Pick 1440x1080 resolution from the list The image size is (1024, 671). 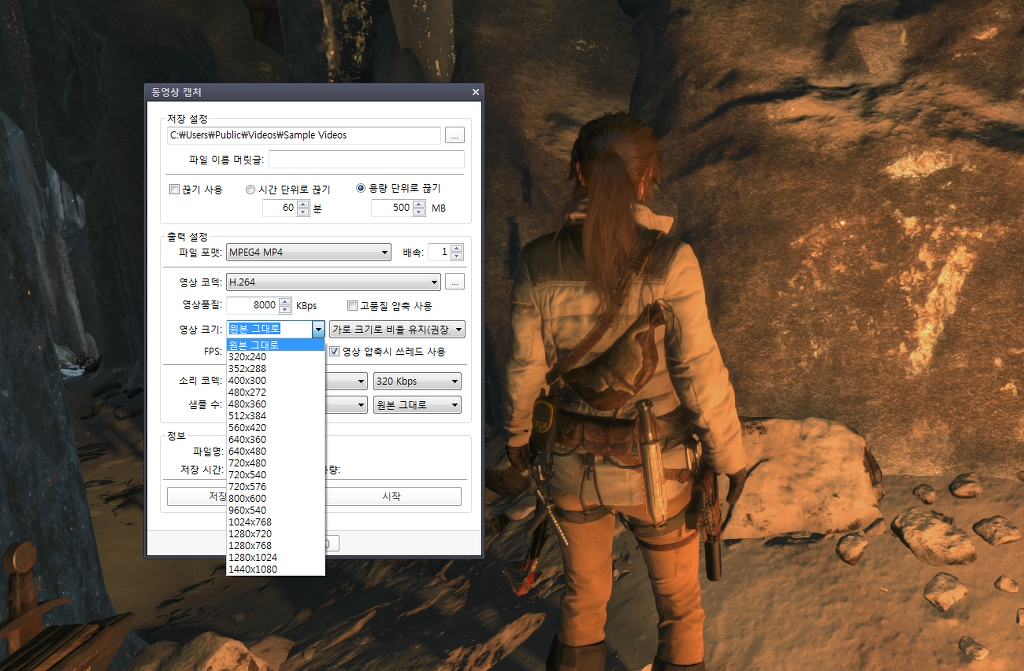pos(252,569)
